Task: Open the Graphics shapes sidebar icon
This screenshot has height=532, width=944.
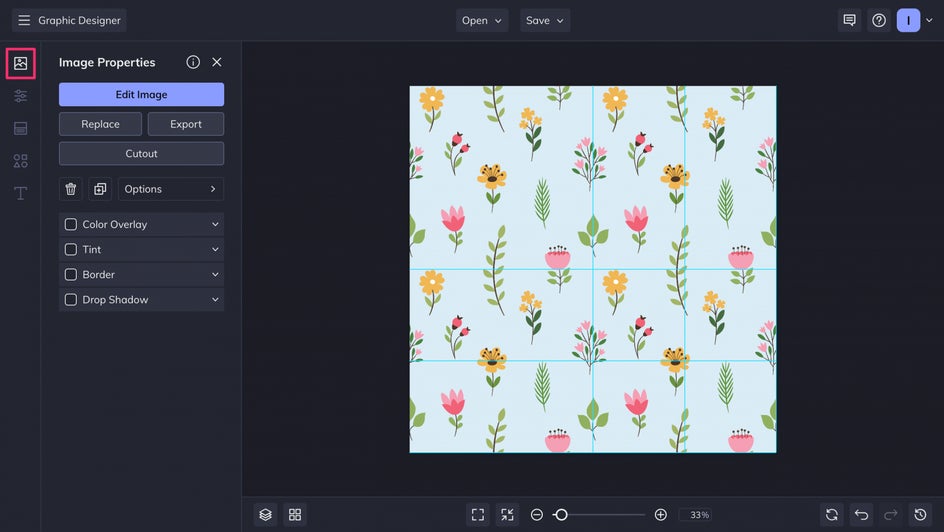Action: click(x=20, y=161)
